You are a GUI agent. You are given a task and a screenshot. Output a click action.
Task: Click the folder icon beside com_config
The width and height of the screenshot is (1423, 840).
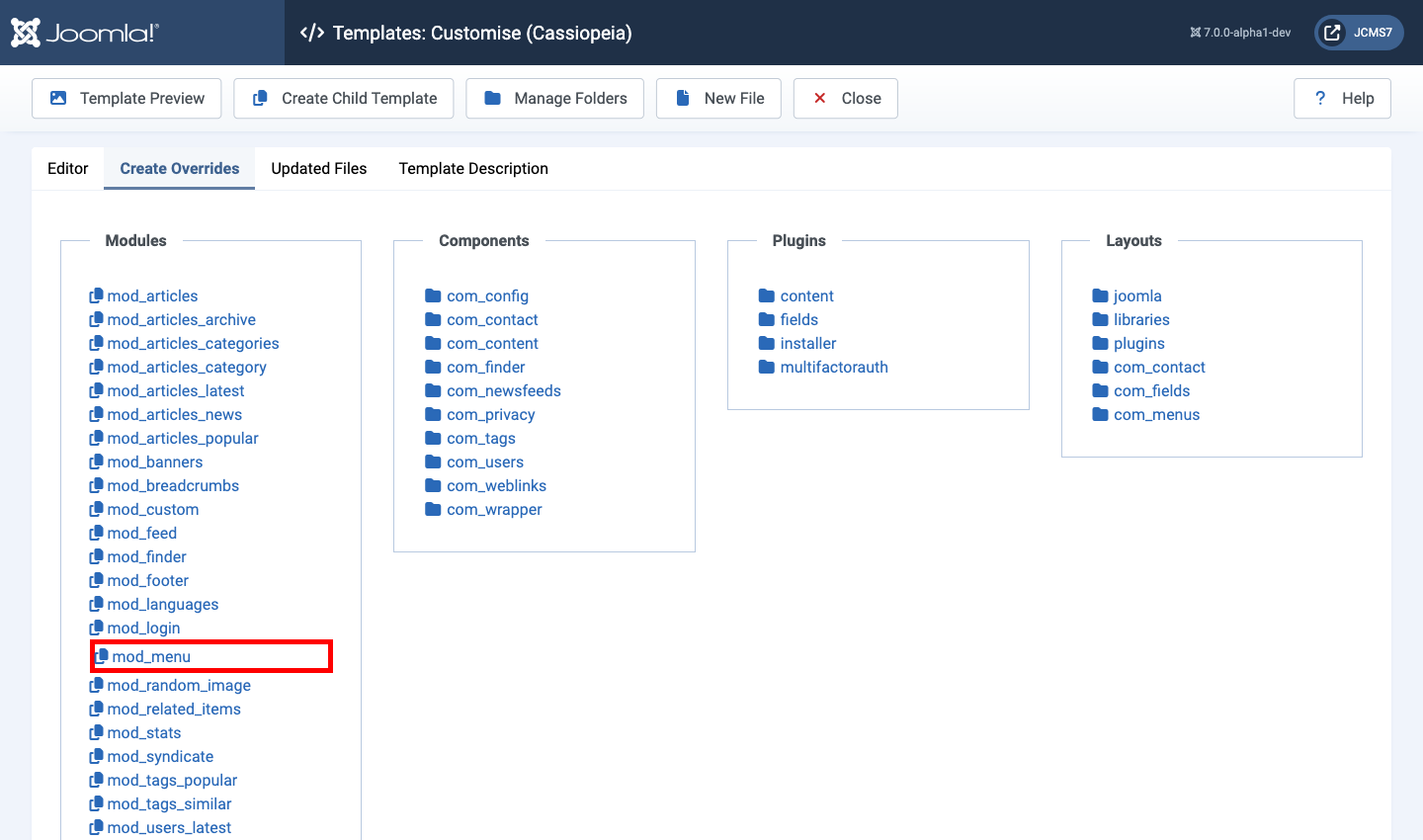coord(433,295)
